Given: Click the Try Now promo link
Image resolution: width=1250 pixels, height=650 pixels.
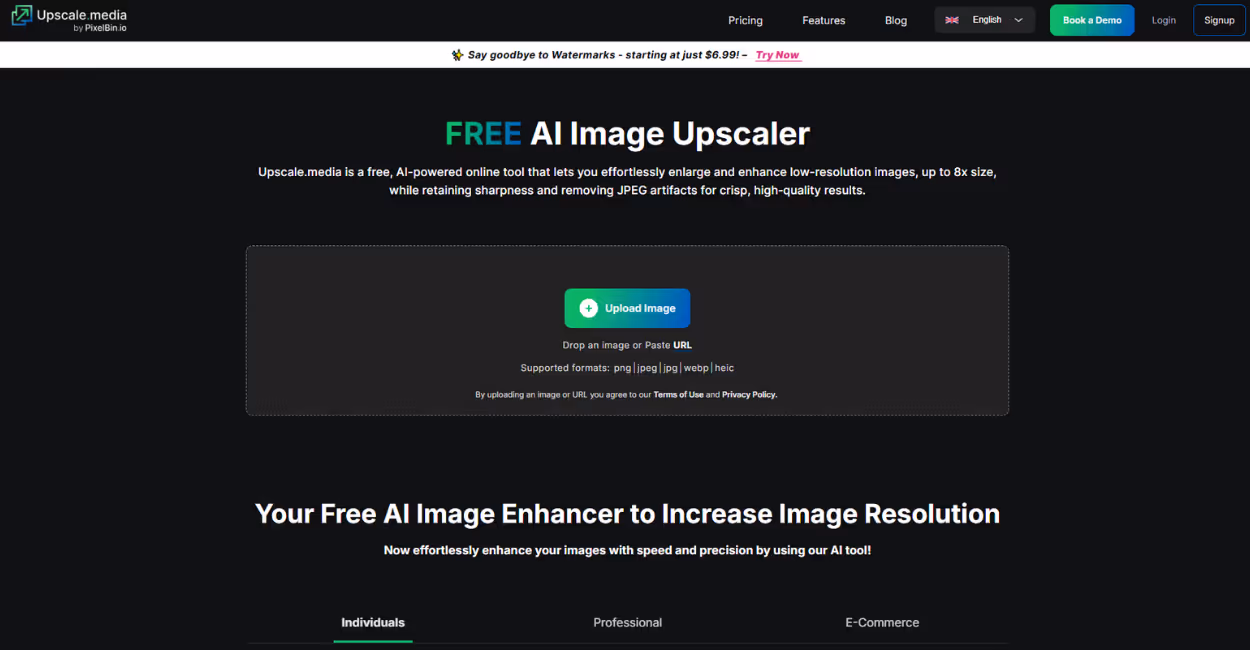Looking at the screenshot, I should 778,55.
